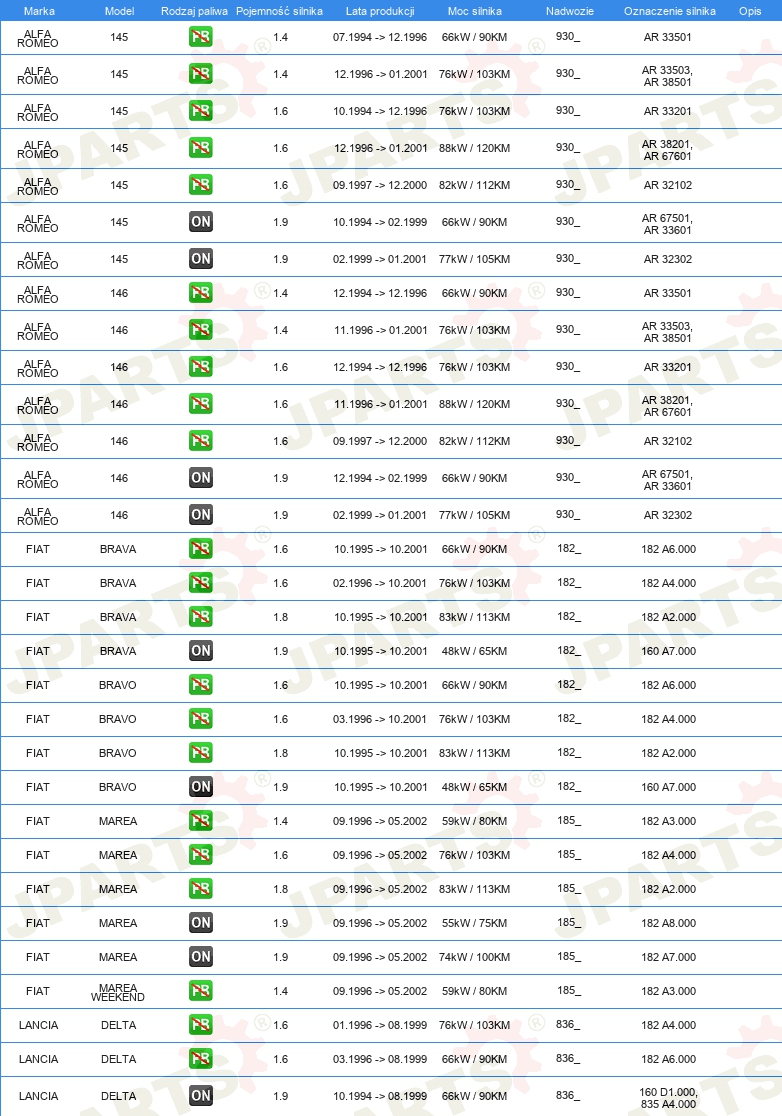Click petrol icon in Alfa 145 AR 33201 row
Image resolution: width=782 pixels, height=1116 pixels.
(201, 111)
